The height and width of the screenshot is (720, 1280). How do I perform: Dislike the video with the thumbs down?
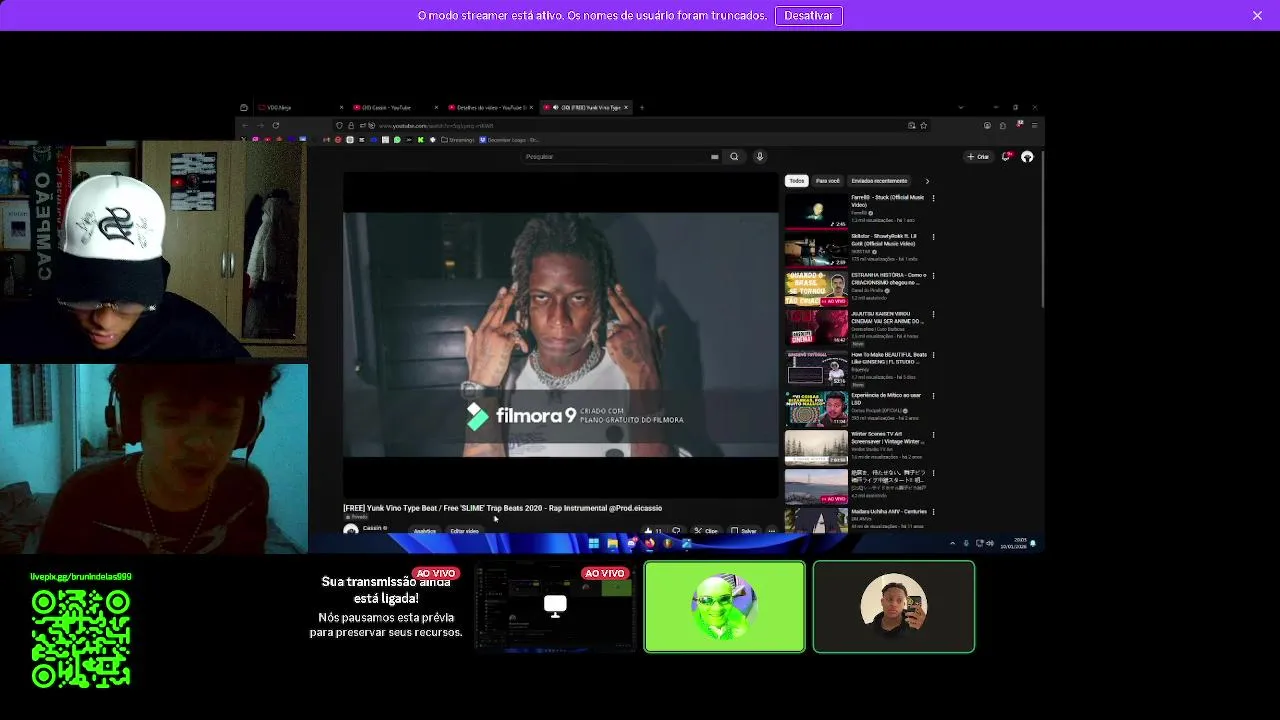676,531
